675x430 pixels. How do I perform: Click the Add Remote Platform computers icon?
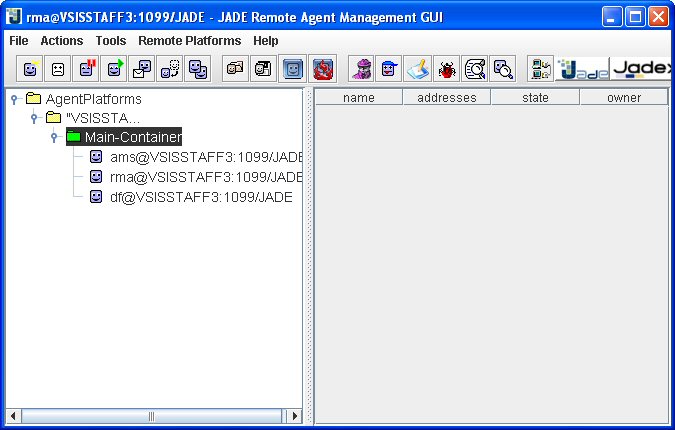coord(541,68)
